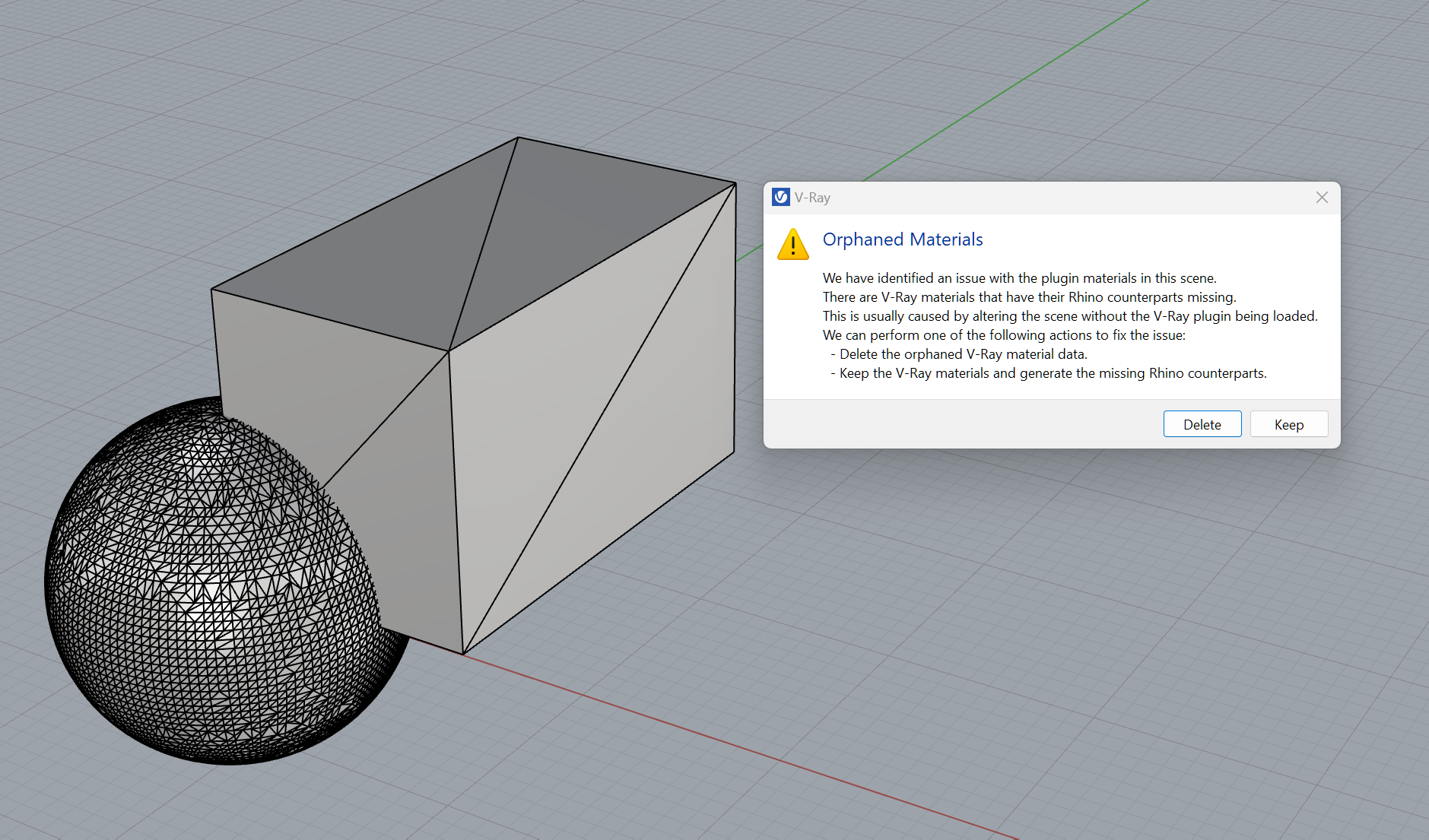Click the V-Ray logo icon in title bar
The width and height of the screenshot is (1429, 840).
pyautogui.click(x=780, y=198)
